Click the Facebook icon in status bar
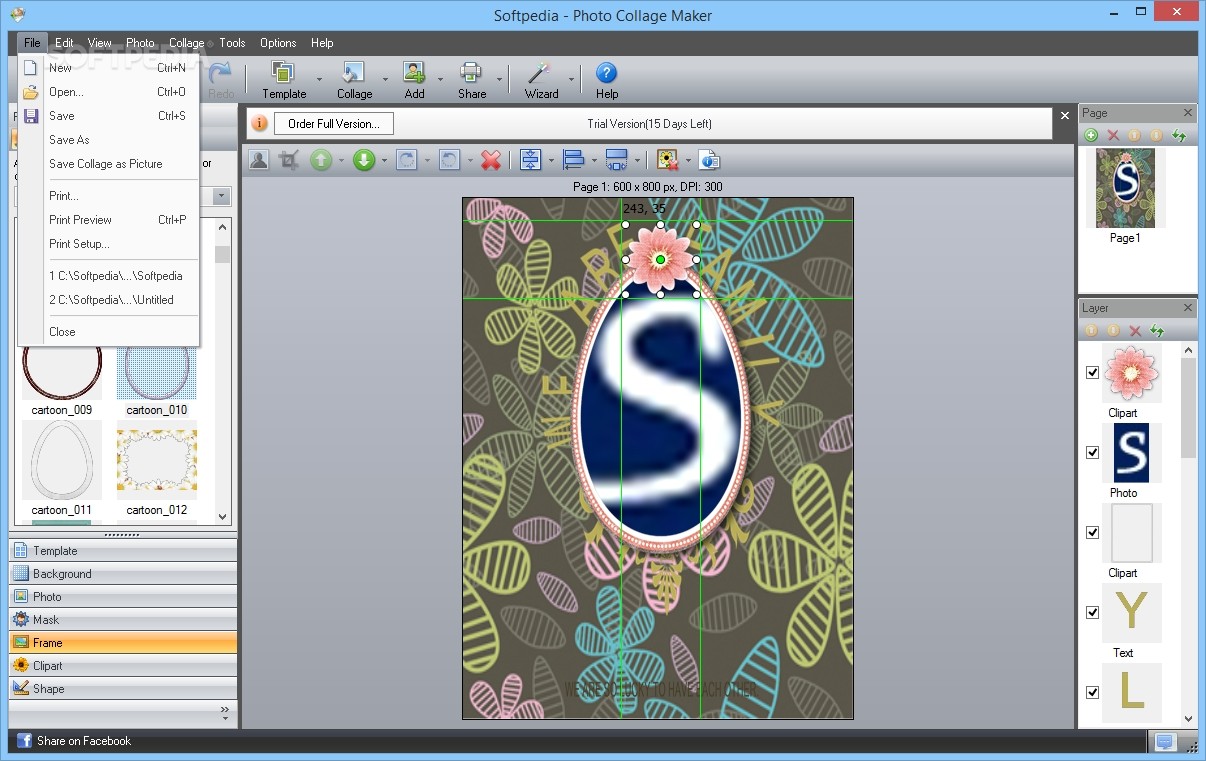1206x761 pixels. click(24, 741)
